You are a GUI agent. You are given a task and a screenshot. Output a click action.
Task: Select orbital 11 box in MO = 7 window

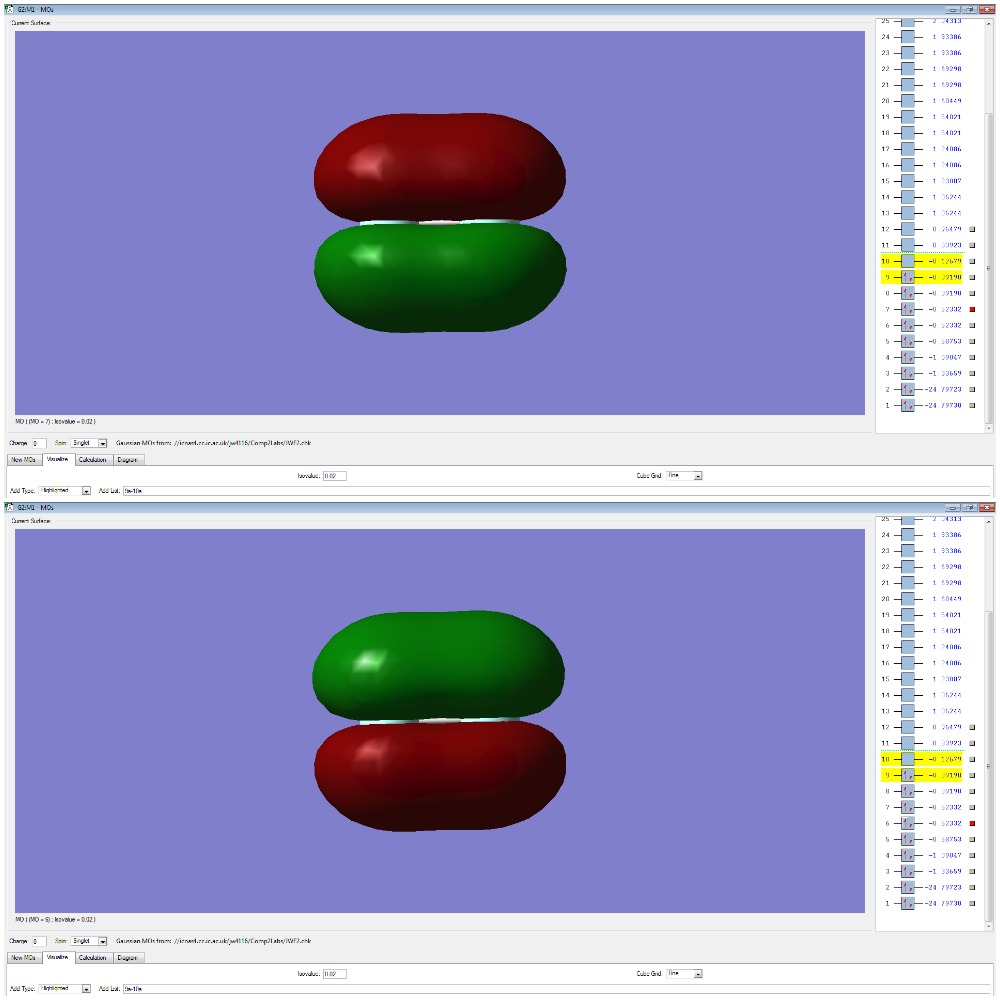click(x=907, y=245)
